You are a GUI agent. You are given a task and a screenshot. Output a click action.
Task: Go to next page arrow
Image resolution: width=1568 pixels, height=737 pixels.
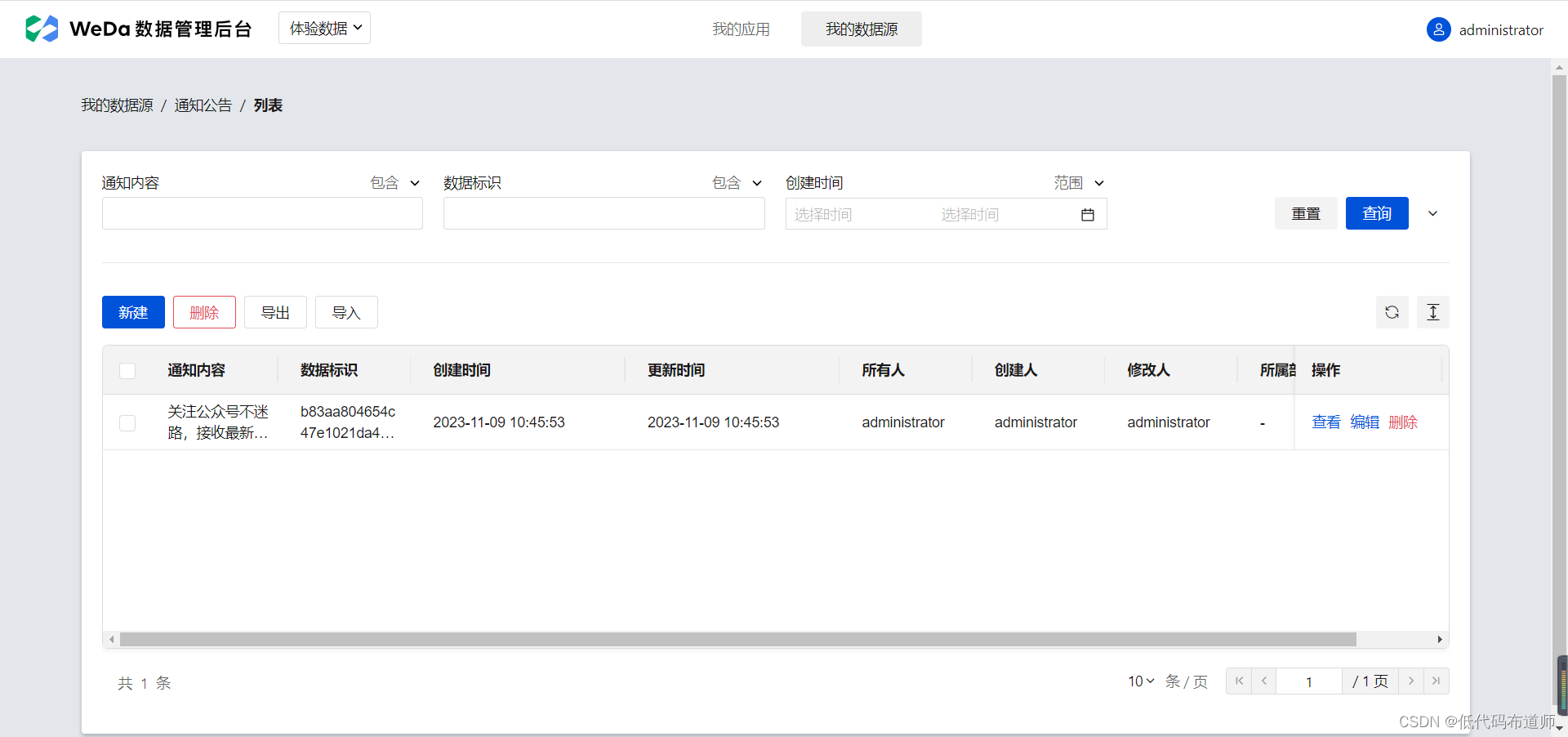tap(1410, 681)
